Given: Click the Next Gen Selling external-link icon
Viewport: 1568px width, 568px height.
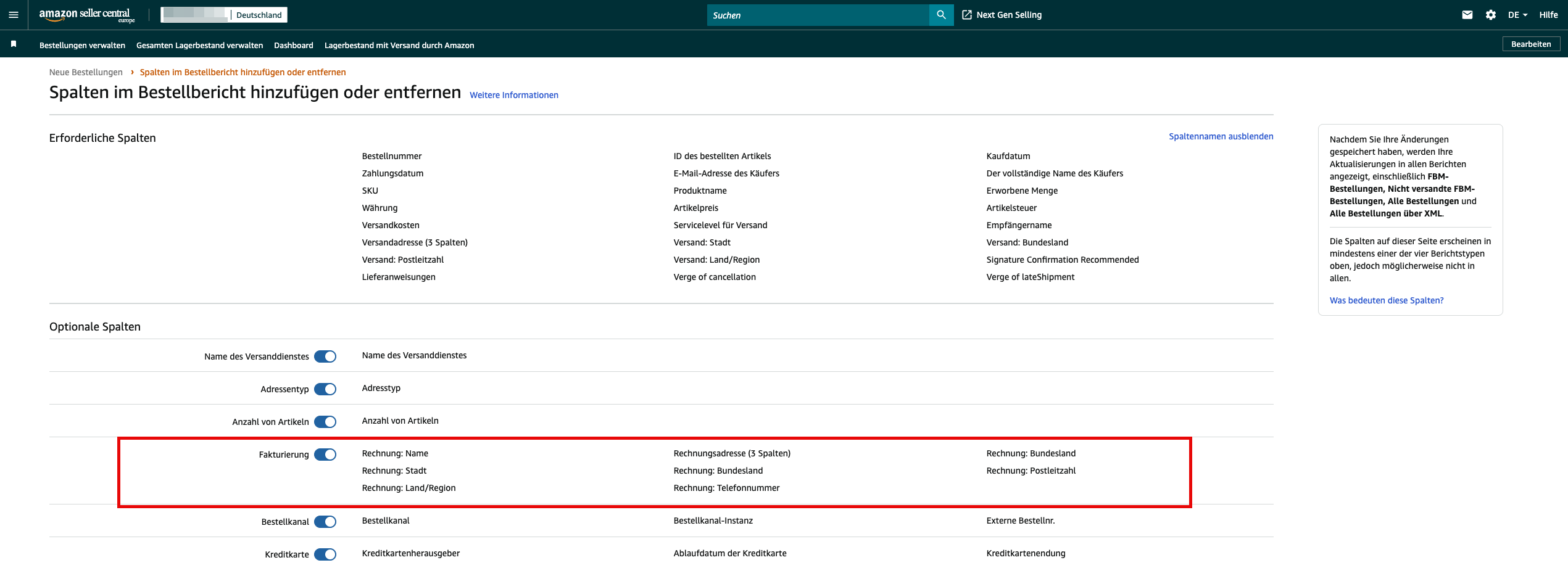Looking at the screenshot, I should (x=967, y=15).
